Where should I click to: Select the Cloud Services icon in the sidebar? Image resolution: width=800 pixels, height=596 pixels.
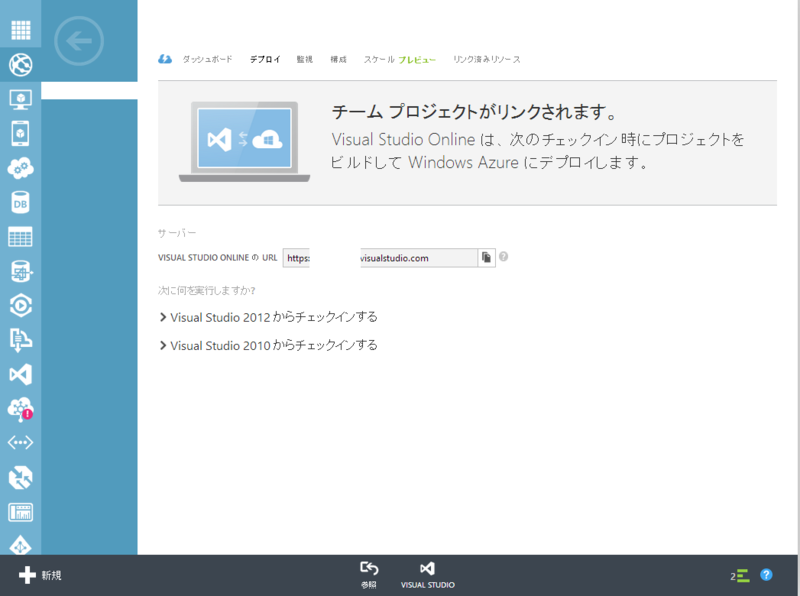coord(20,167)
